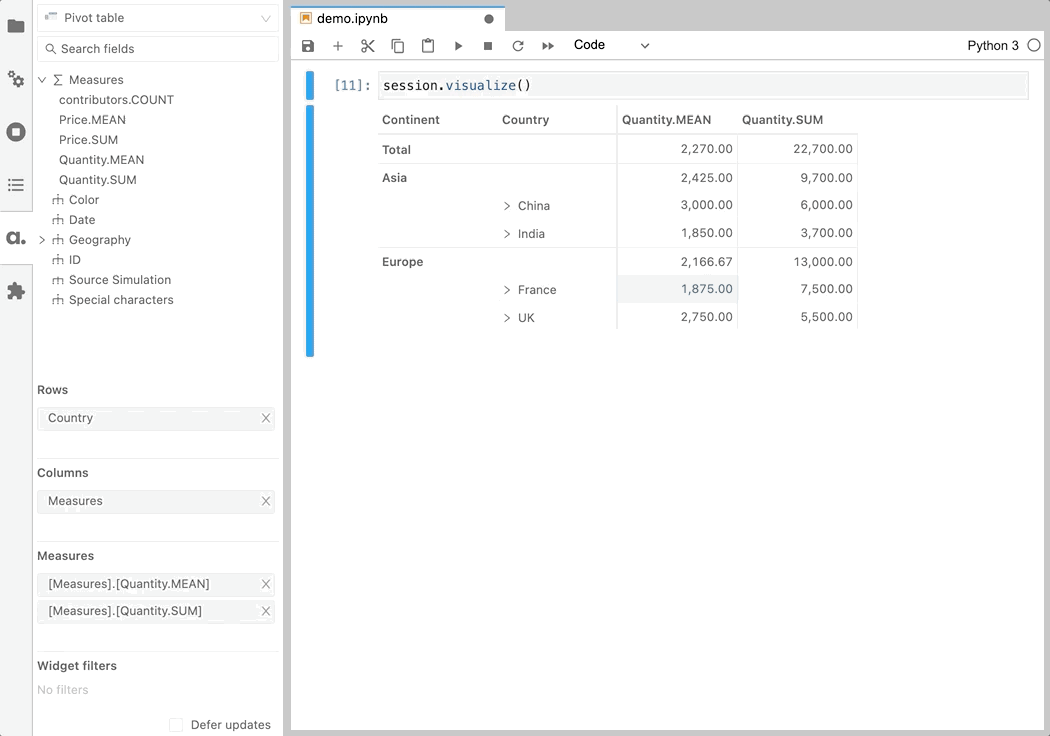Open the Code cell type dropdown

pyautogui.click(x=611, y=45)
